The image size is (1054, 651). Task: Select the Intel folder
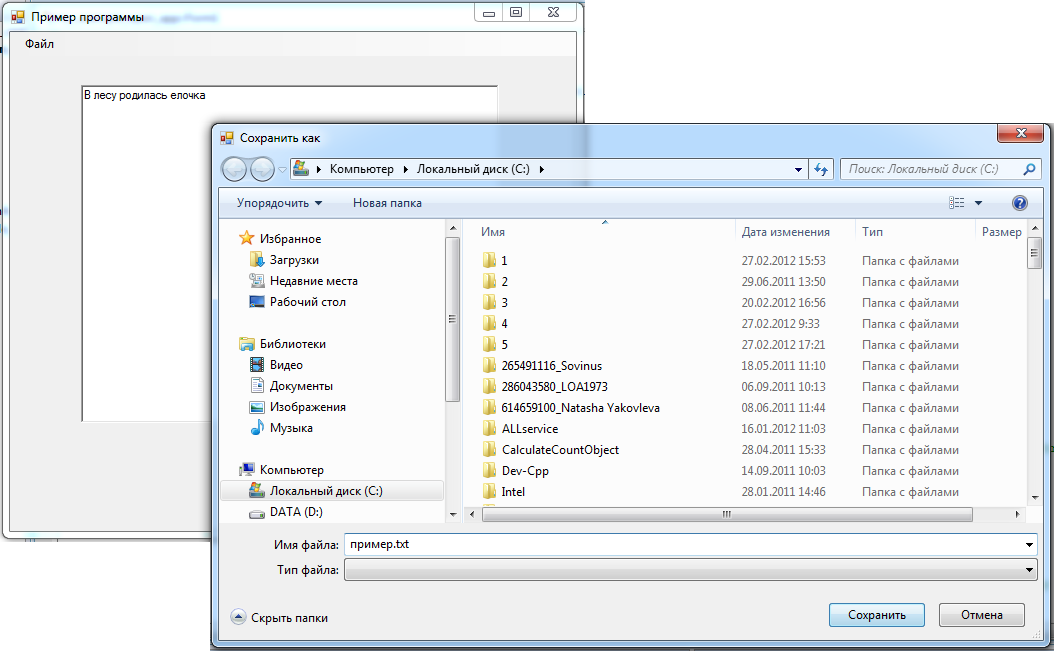coord(503,492)
